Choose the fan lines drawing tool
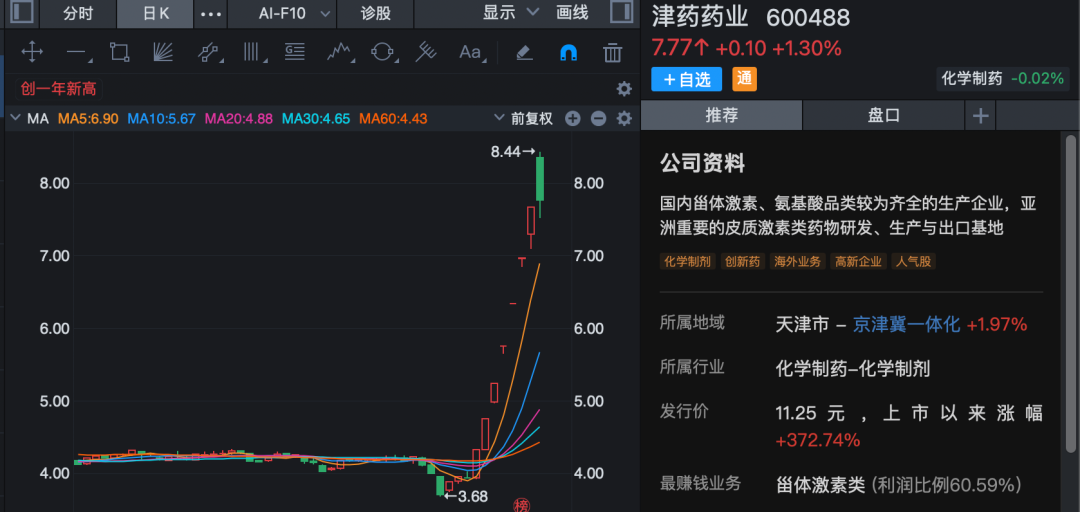The width and height of the screenshot is (1080, 512). click(164, 52)
